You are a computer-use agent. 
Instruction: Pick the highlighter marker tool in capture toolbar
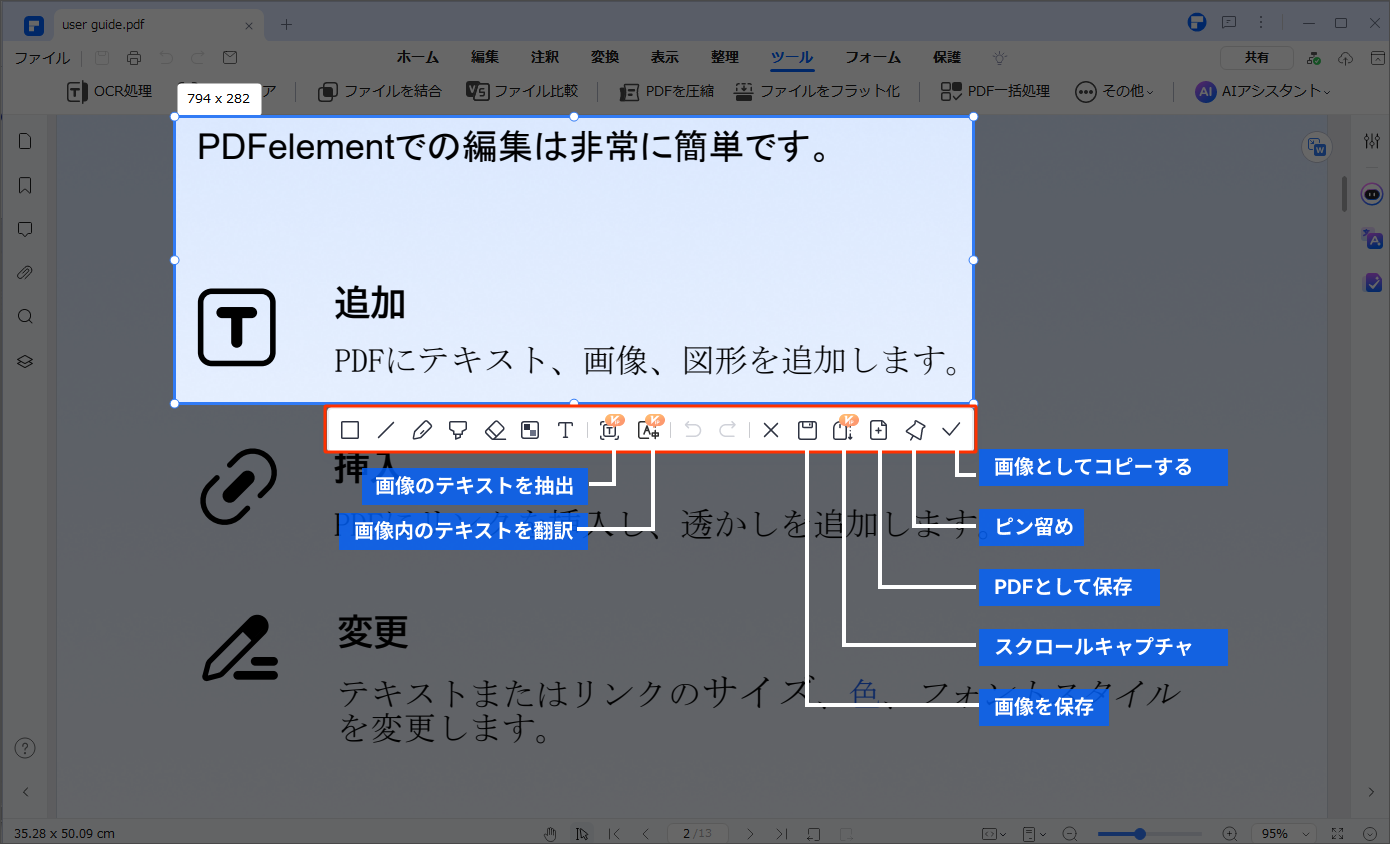click(458, 431)
